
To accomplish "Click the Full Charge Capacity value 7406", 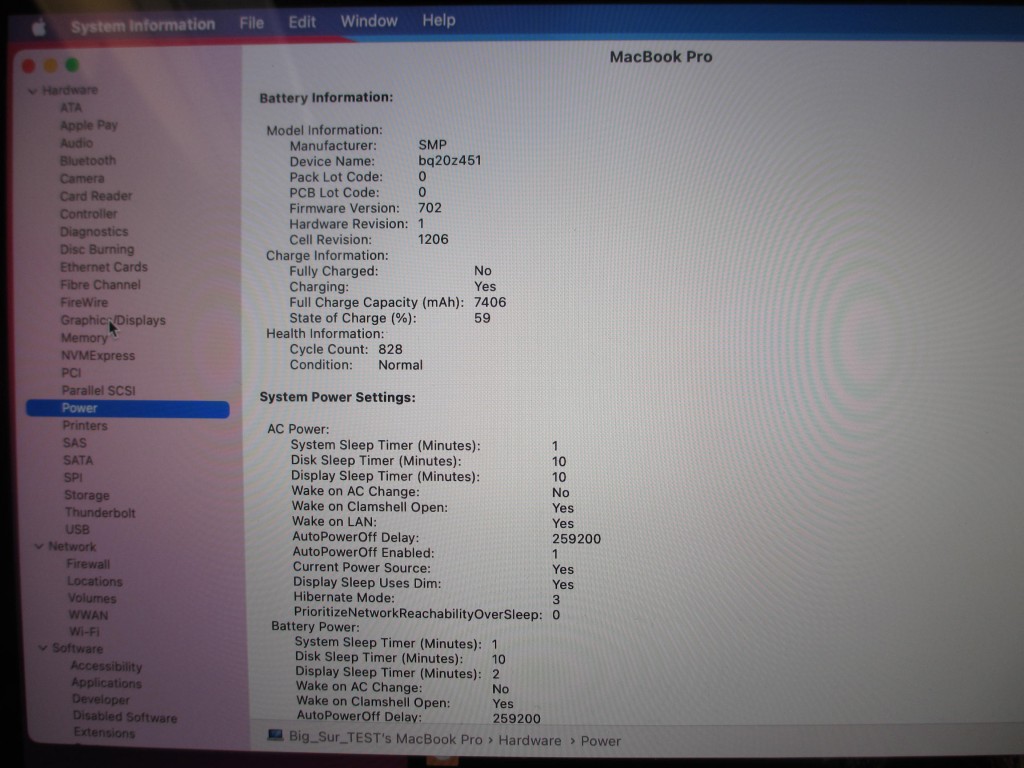I will click(490, 302).
